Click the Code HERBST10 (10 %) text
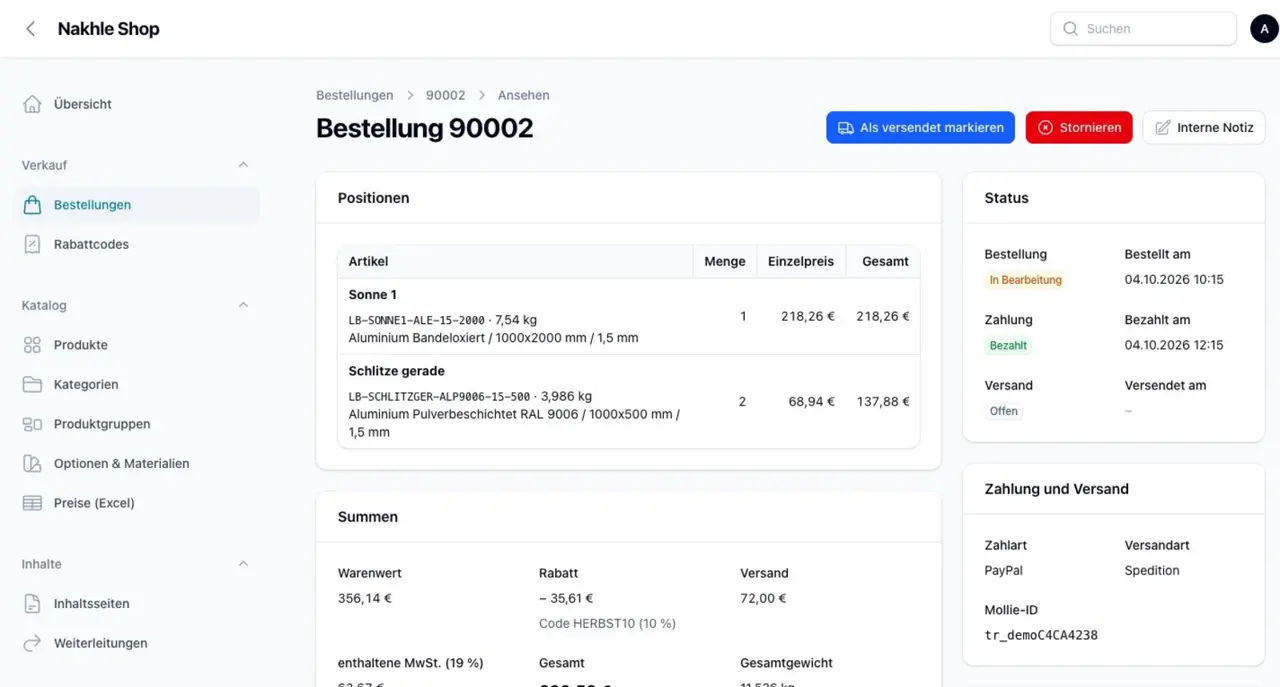The image size is (1280, 687). (607, 623)
